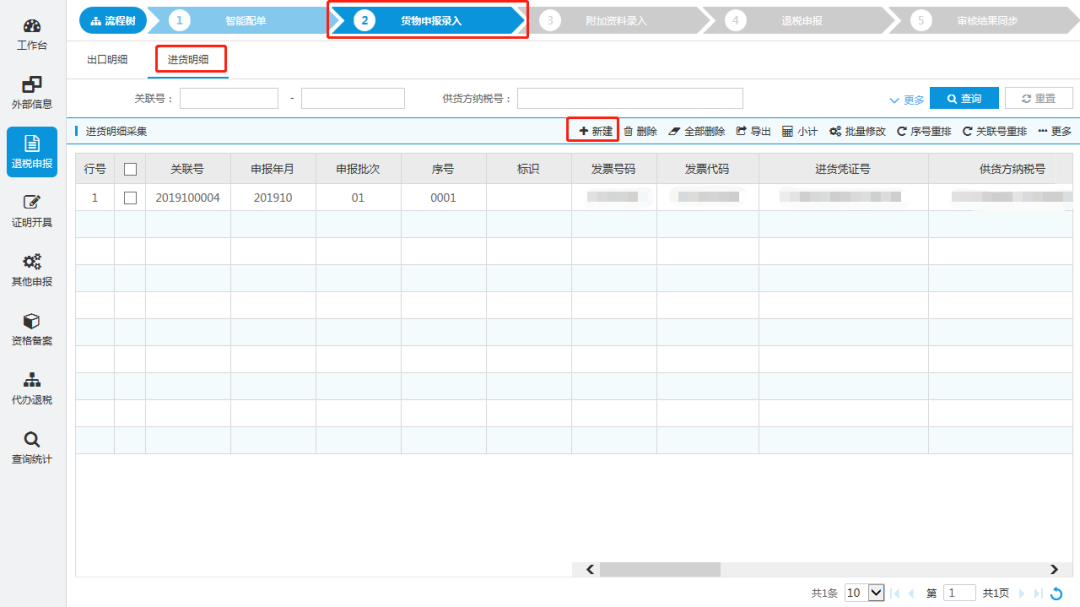Click the 申报批次 column header

(358, 169)
